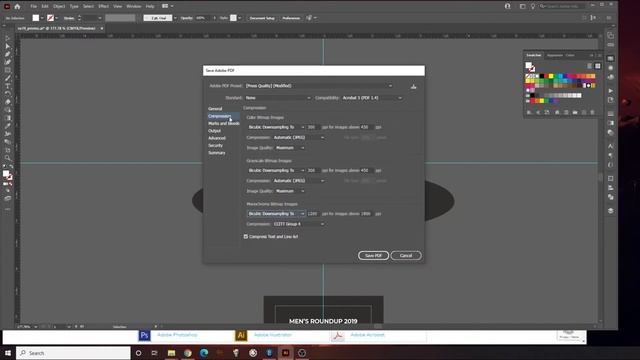Select Summary section in PDF dialog
Image resolution: width=640 pixels, height=360 pixels.
(x=217, y=153)
